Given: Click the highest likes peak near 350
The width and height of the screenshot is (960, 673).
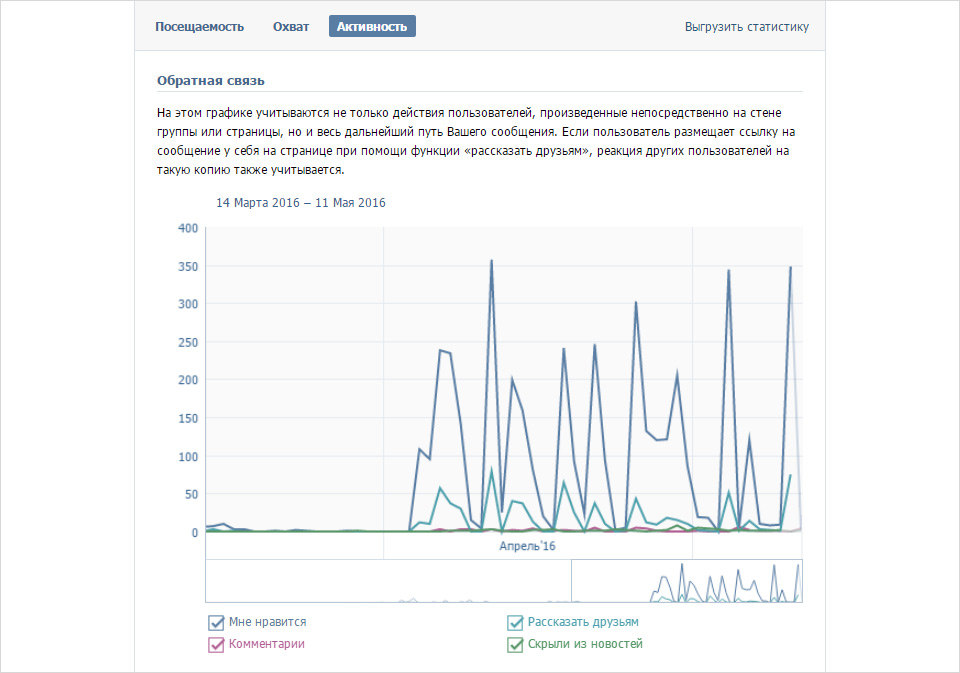Looking at the screenshot, I should pyautogui.click(x=491, y=261).
